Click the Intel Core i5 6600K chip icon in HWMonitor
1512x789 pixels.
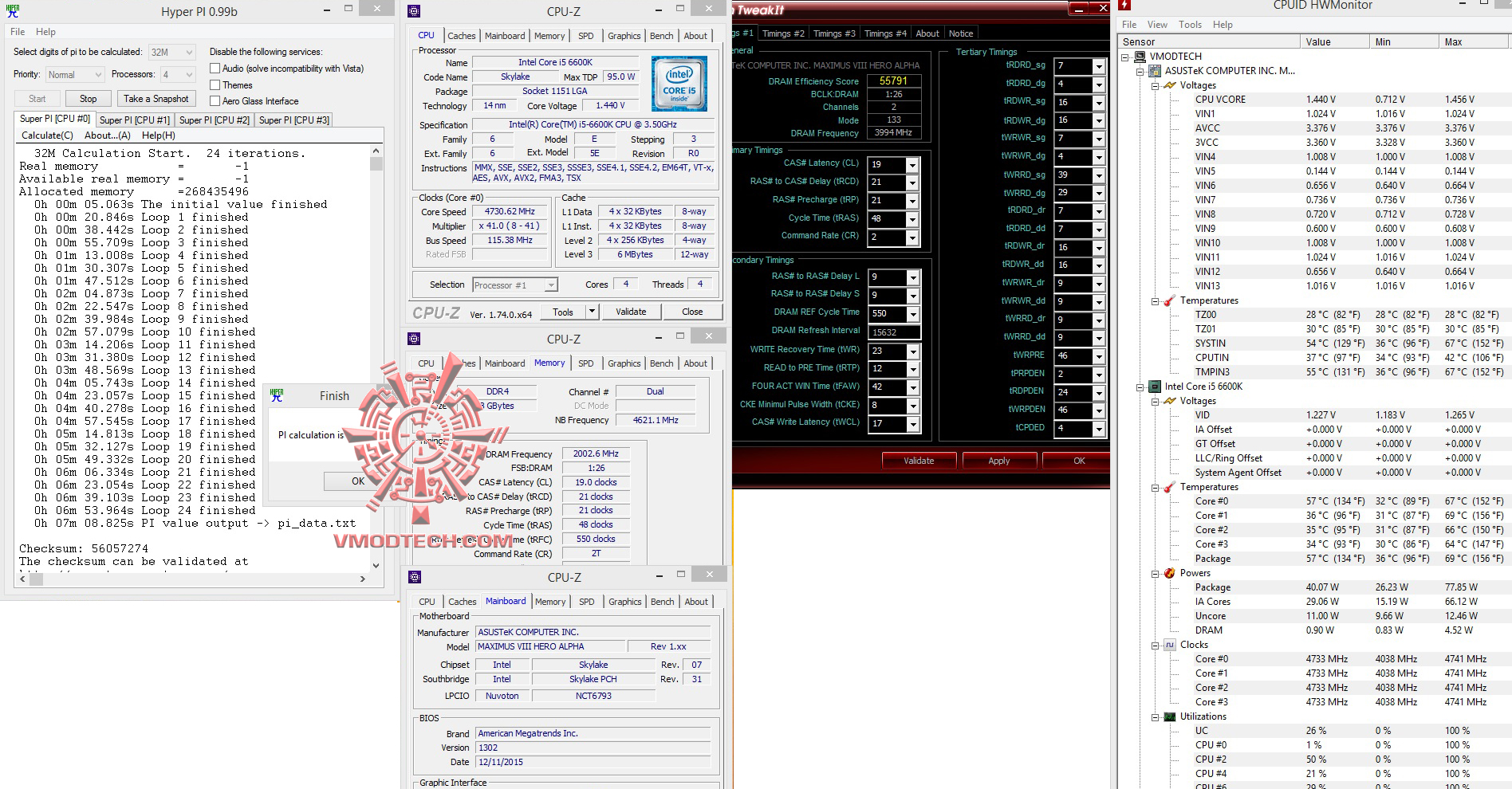[x=1154, y=387]
